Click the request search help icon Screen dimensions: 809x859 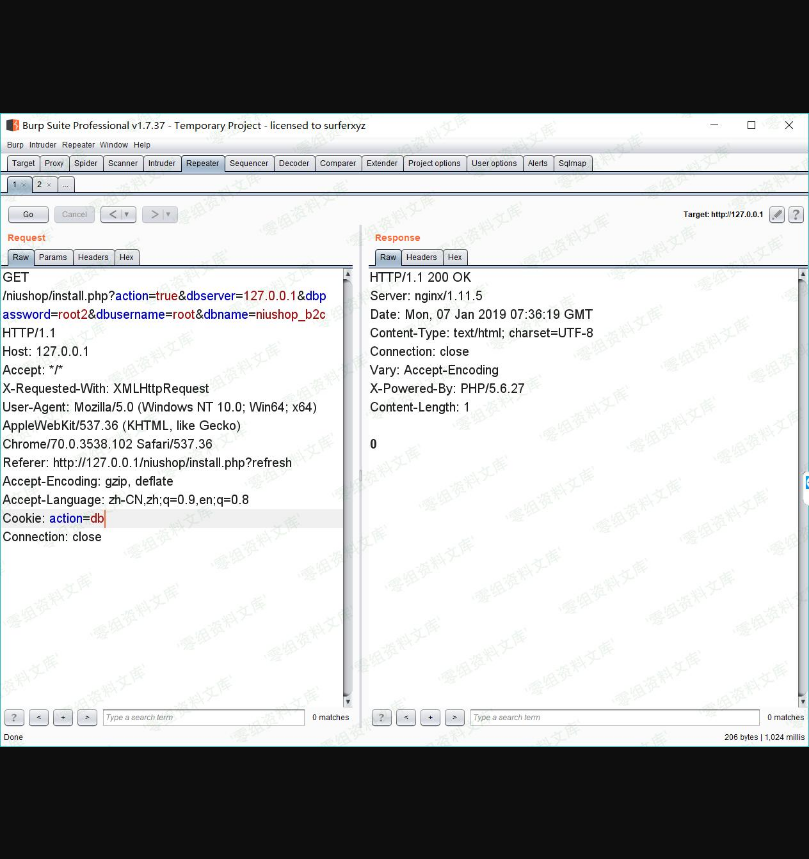point(14,717)
